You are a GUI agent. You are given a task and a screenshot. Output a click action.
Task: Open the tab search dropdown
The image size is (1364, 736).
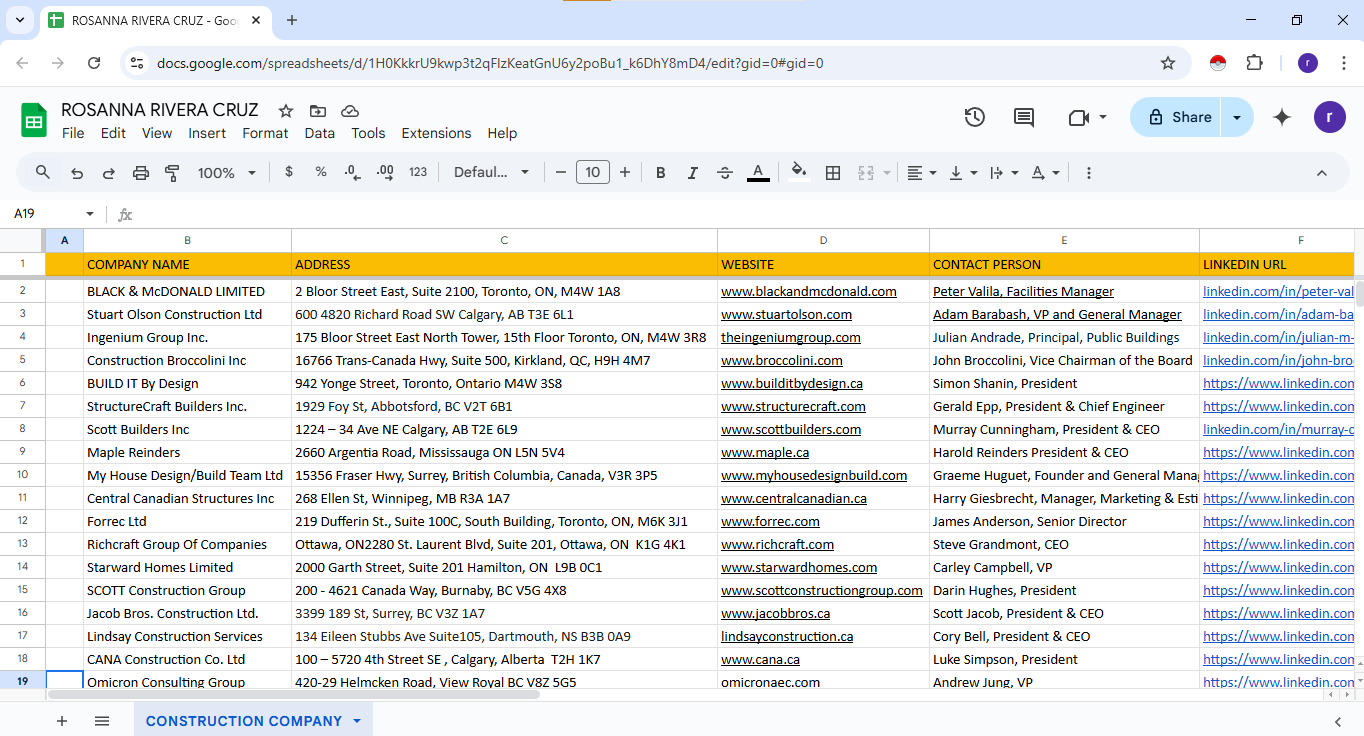pos(19,20)
